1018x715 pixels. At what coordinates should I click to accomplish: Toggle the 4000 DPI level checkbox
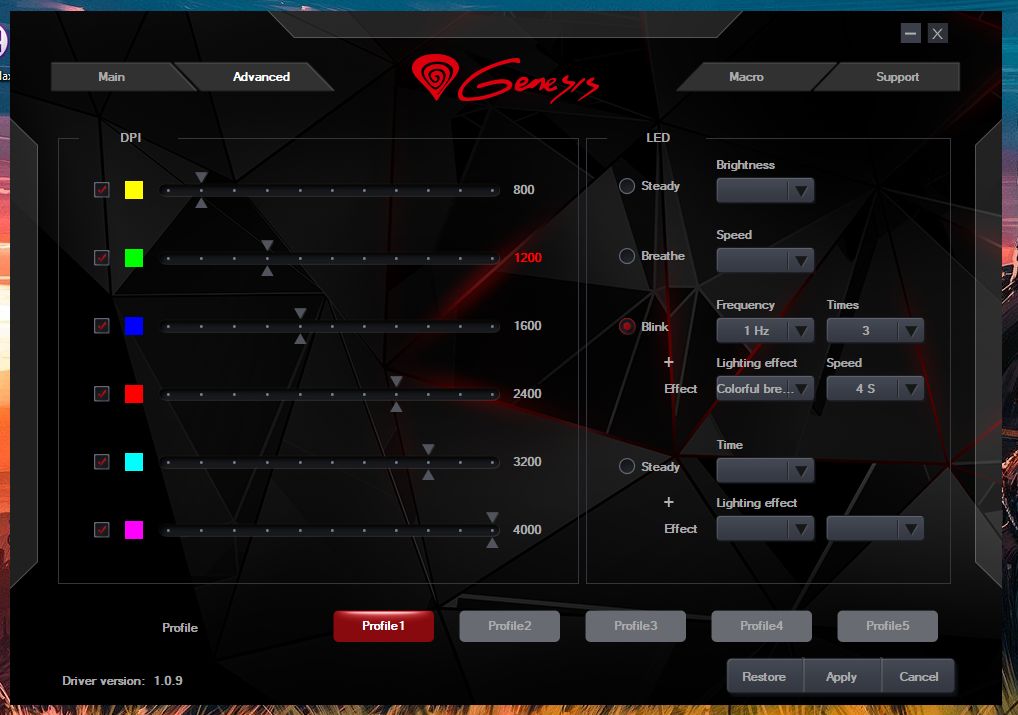coord(101,530)
